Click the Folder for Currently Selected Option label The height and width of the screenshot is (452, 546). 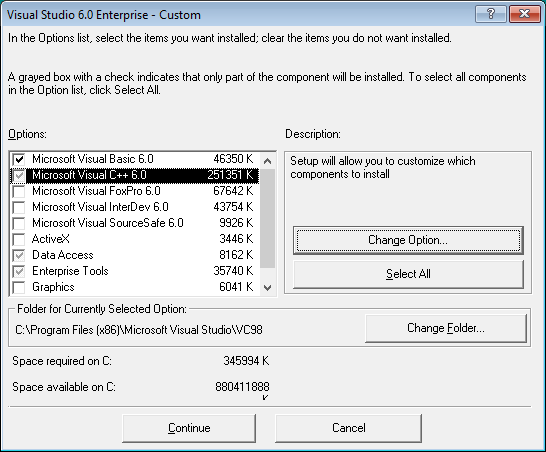point(102,309)
